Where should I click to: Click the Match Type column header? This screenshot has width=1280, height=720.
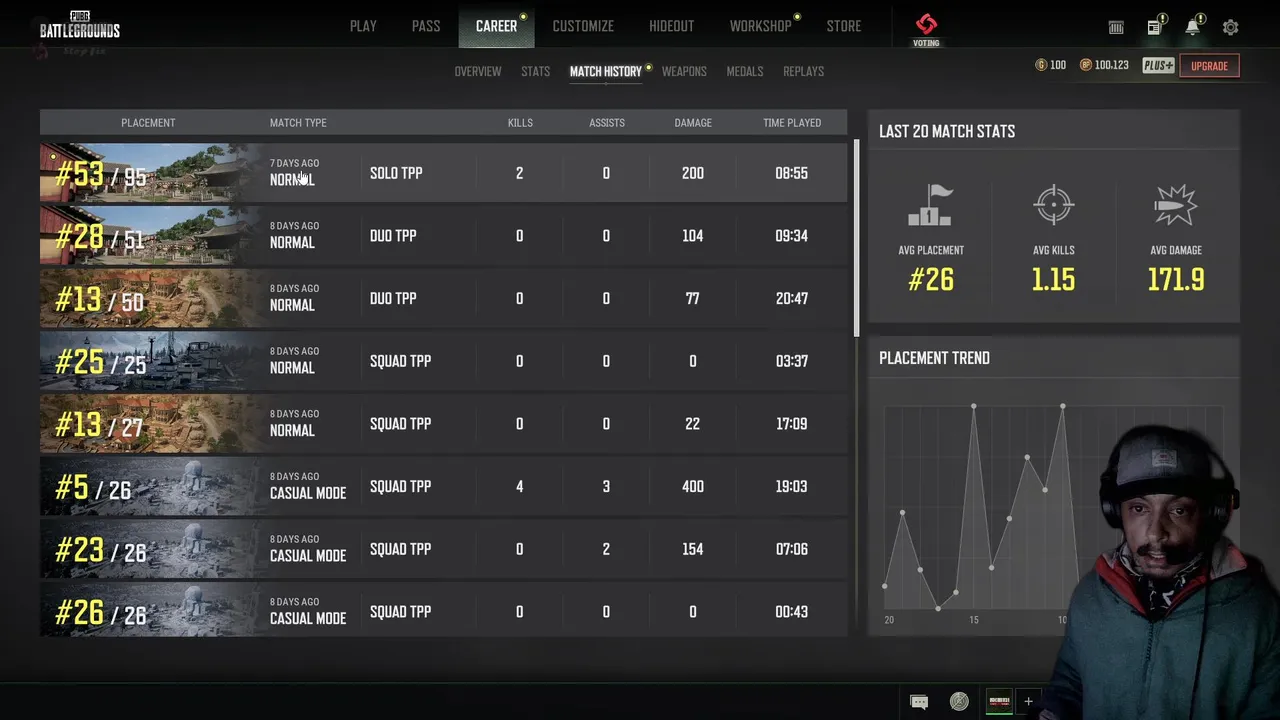pyautogui.click(x=298, y=123)
